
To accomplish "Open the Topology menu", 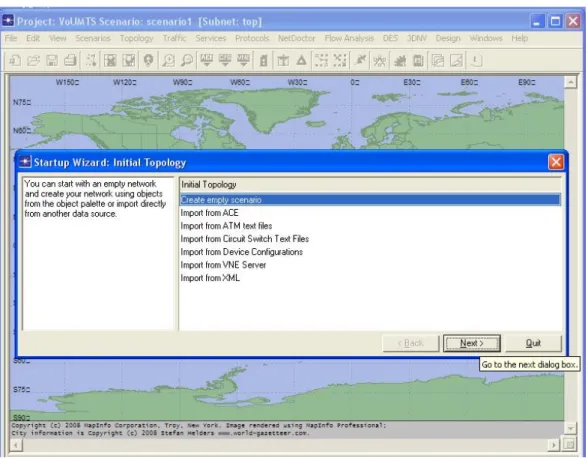I will pyautogui.click(x=136, y=38).
